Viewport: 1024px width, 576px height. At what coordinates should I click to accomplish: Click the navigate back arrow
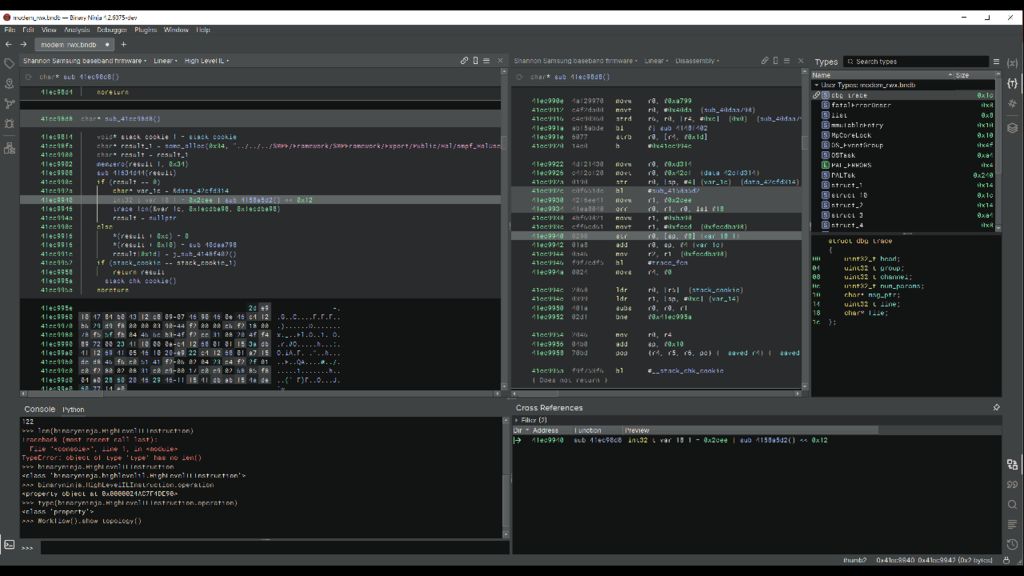(x=9, y=44)
